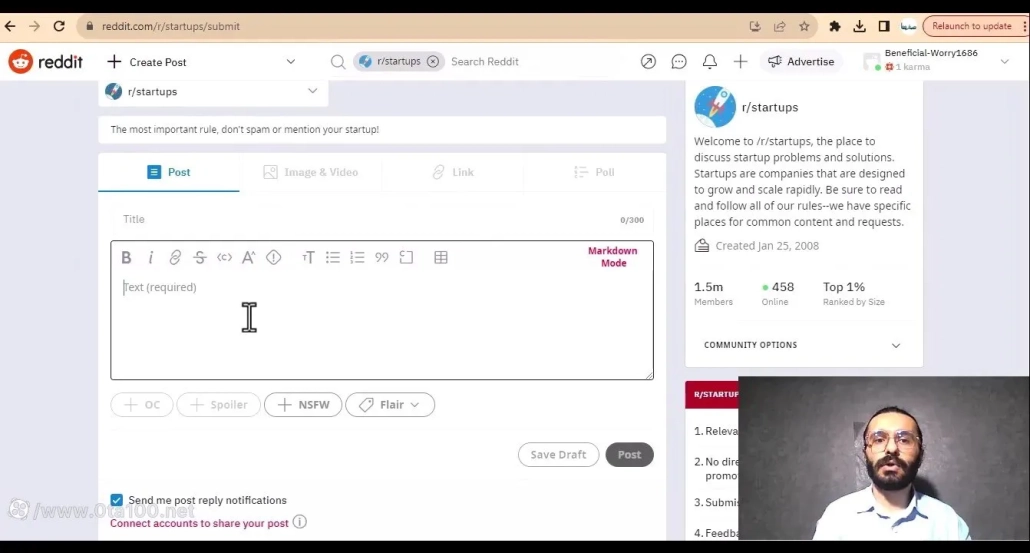The height and width of the screenshot is (553, 1030).
Task: Insert a numbered list in editor
Action: tap(357, 258)
